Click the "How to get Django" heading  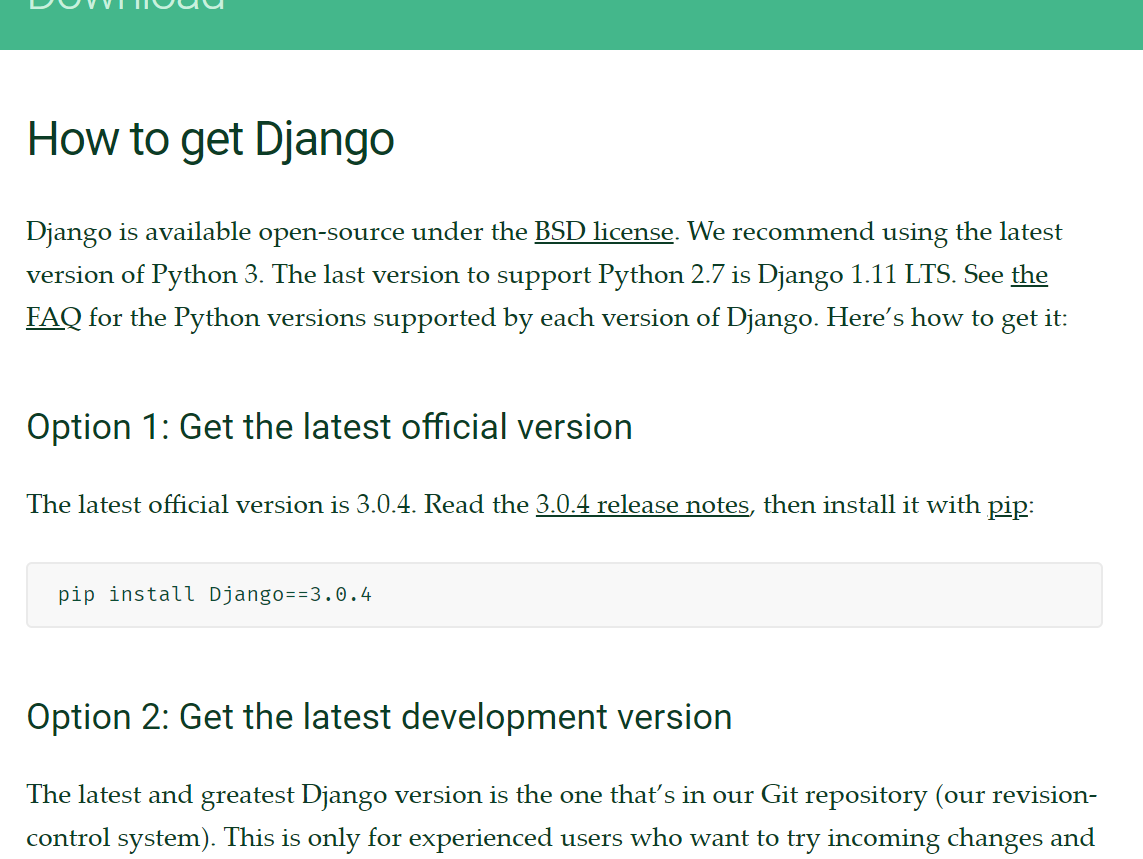pos(211,139)
